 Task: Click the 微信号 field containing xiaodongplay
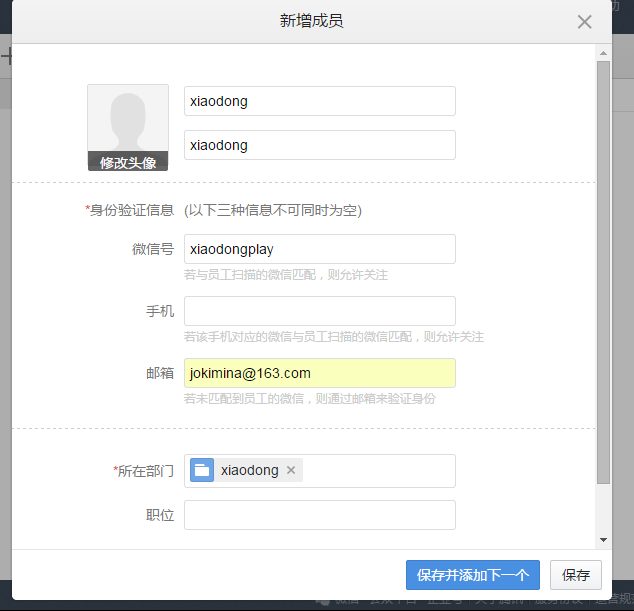[x=320, y=249]
